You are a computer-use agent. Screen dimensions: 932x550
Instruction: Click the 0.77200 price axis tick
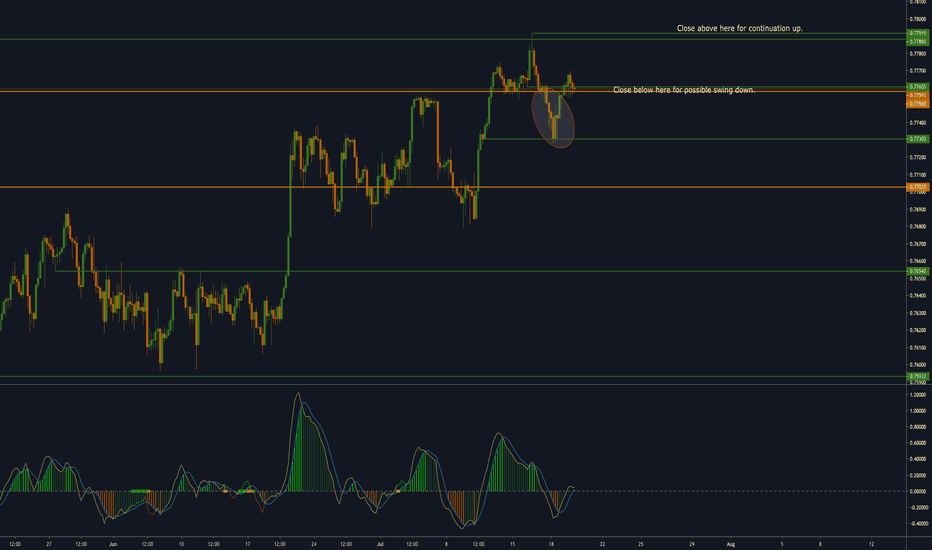coord(918,158)
